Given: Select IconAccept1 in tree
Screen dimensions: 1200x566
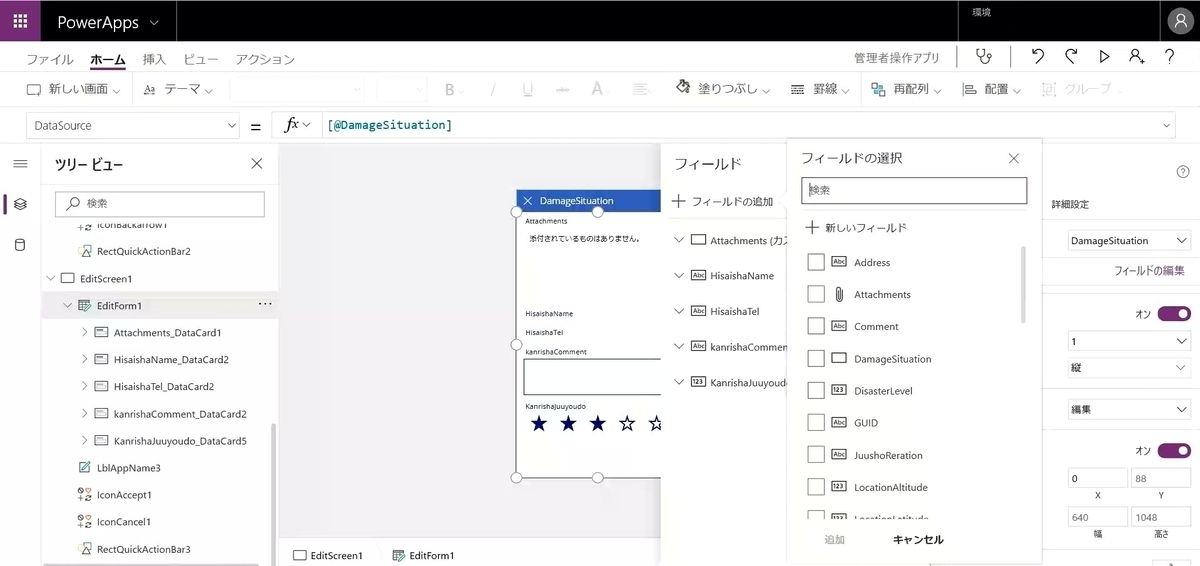Looking at the screenshot, I should coord(124,495).
